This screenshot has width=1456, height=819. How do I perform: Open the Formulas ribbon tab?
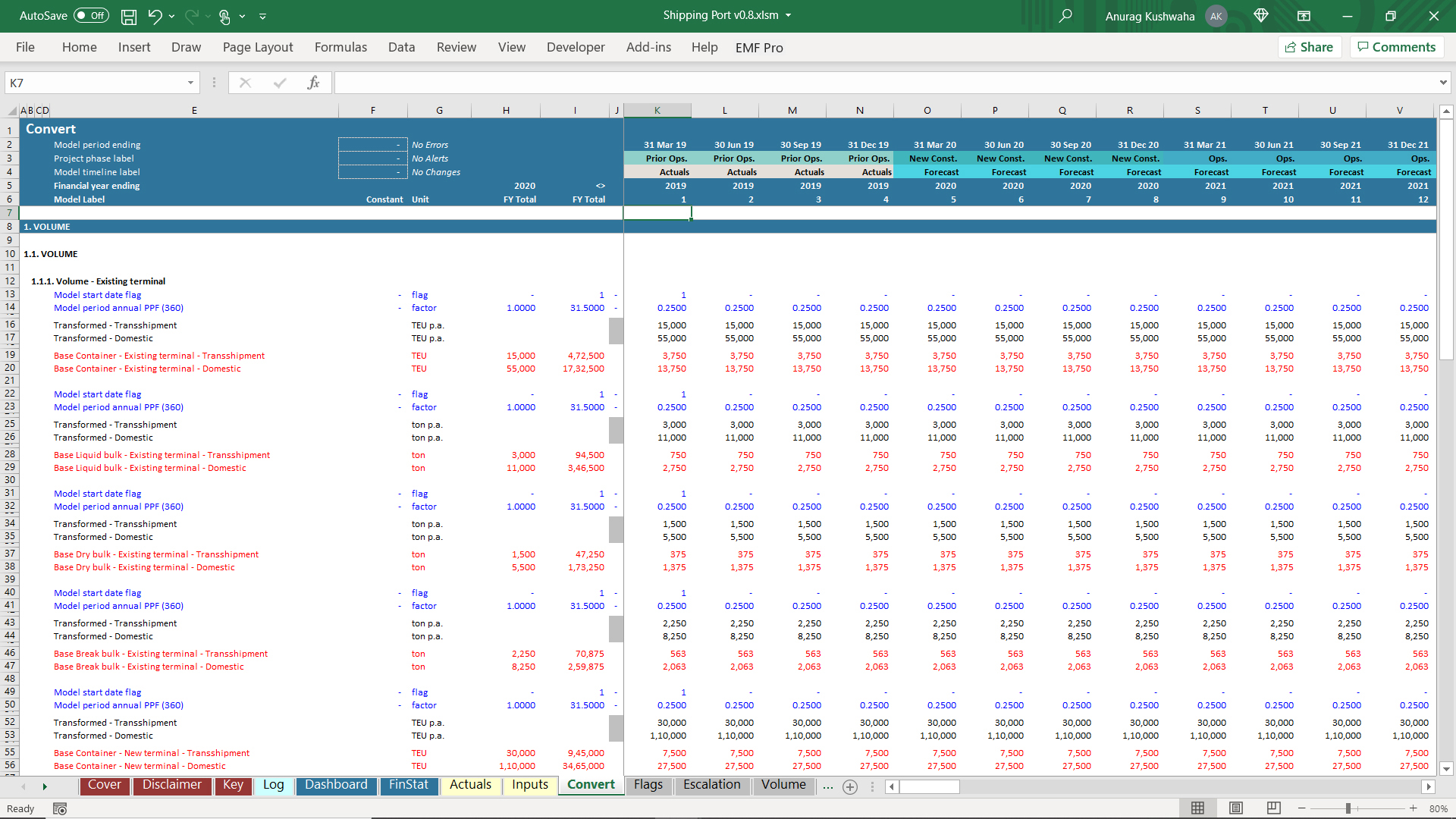point(340,47)
